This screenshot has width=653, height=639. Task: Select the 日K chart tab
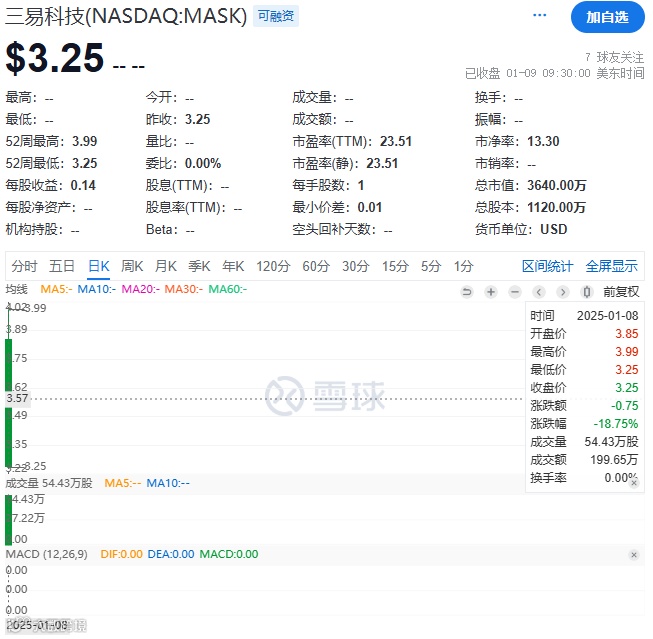pyautogui.click(x=99, y=266)
